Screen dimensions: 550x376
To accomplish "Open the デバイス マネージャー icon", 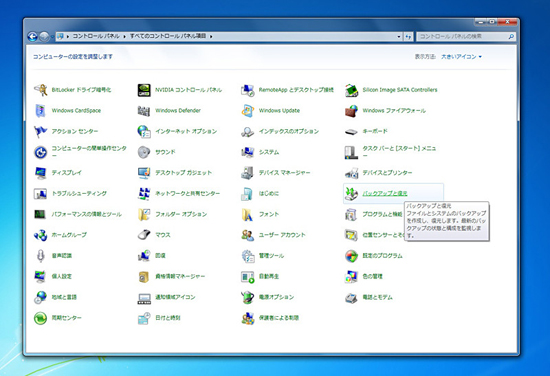I will pyautogui.click(x=248, y=173).
